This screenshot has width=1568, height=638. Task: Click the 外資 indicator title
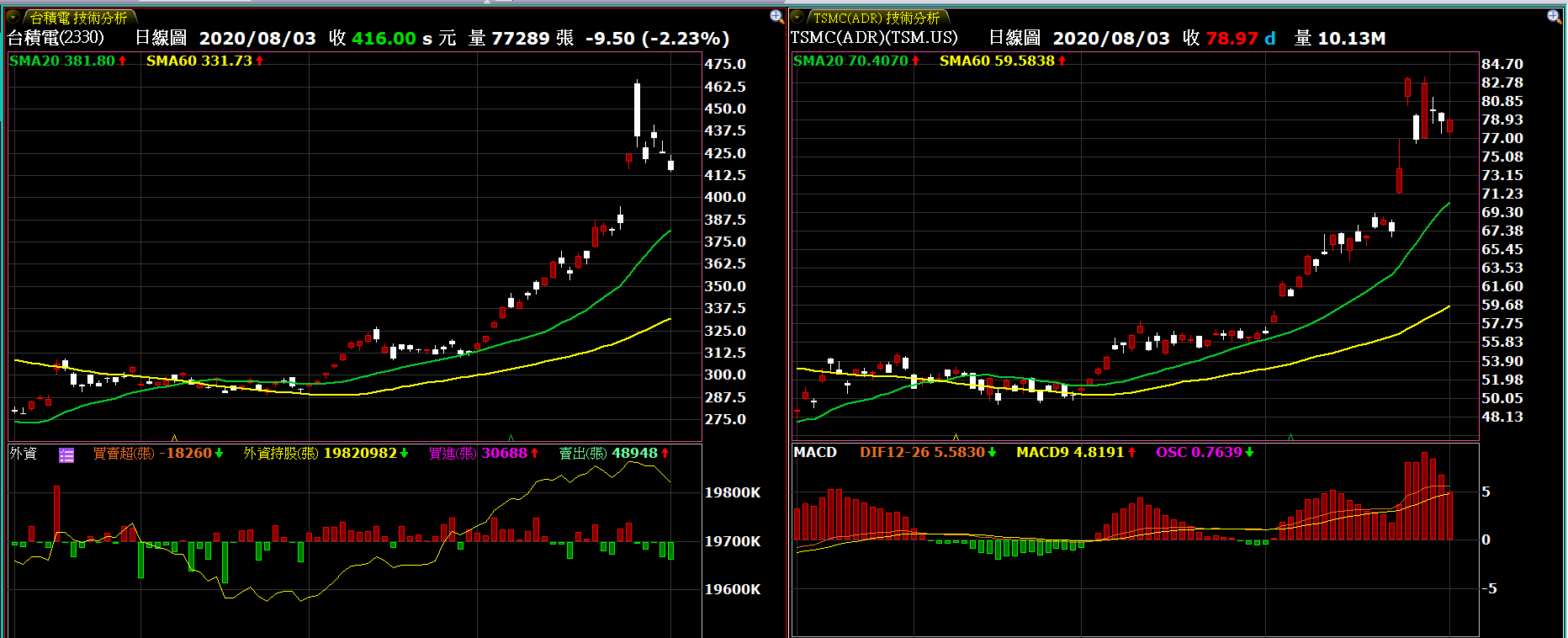pyautogui.click(x=24, y=454)
